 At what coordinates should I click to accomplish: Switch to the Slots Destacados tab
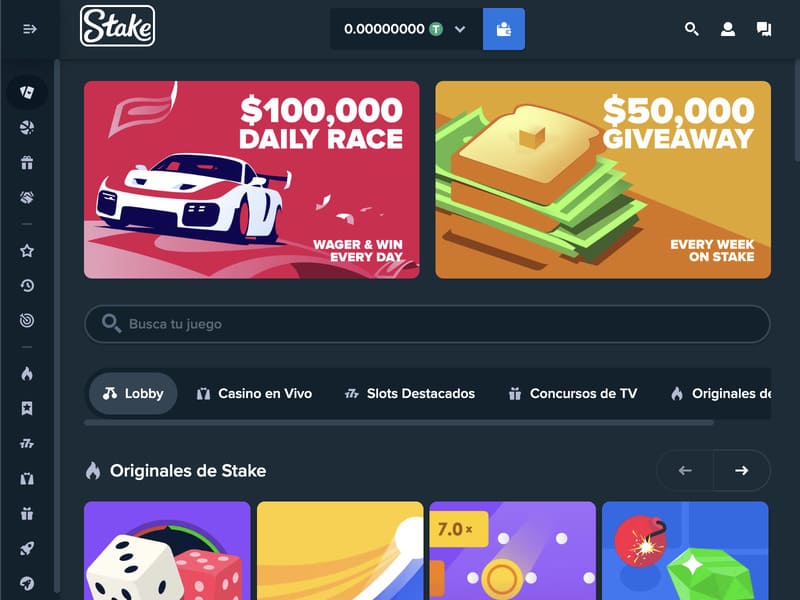point(410,393)
